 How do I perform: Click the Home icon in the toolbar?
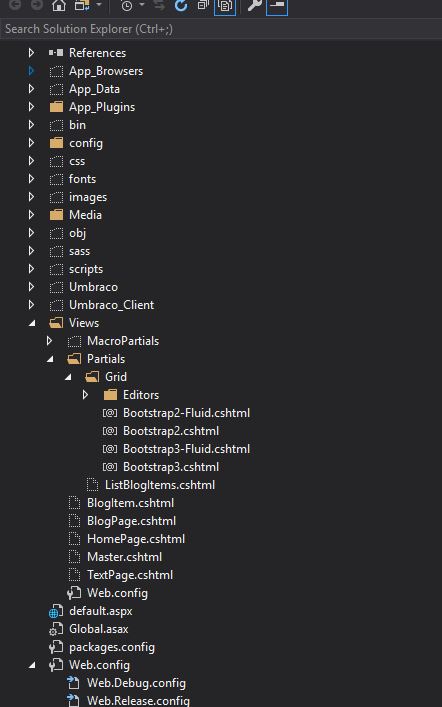(x=59, y=5)
